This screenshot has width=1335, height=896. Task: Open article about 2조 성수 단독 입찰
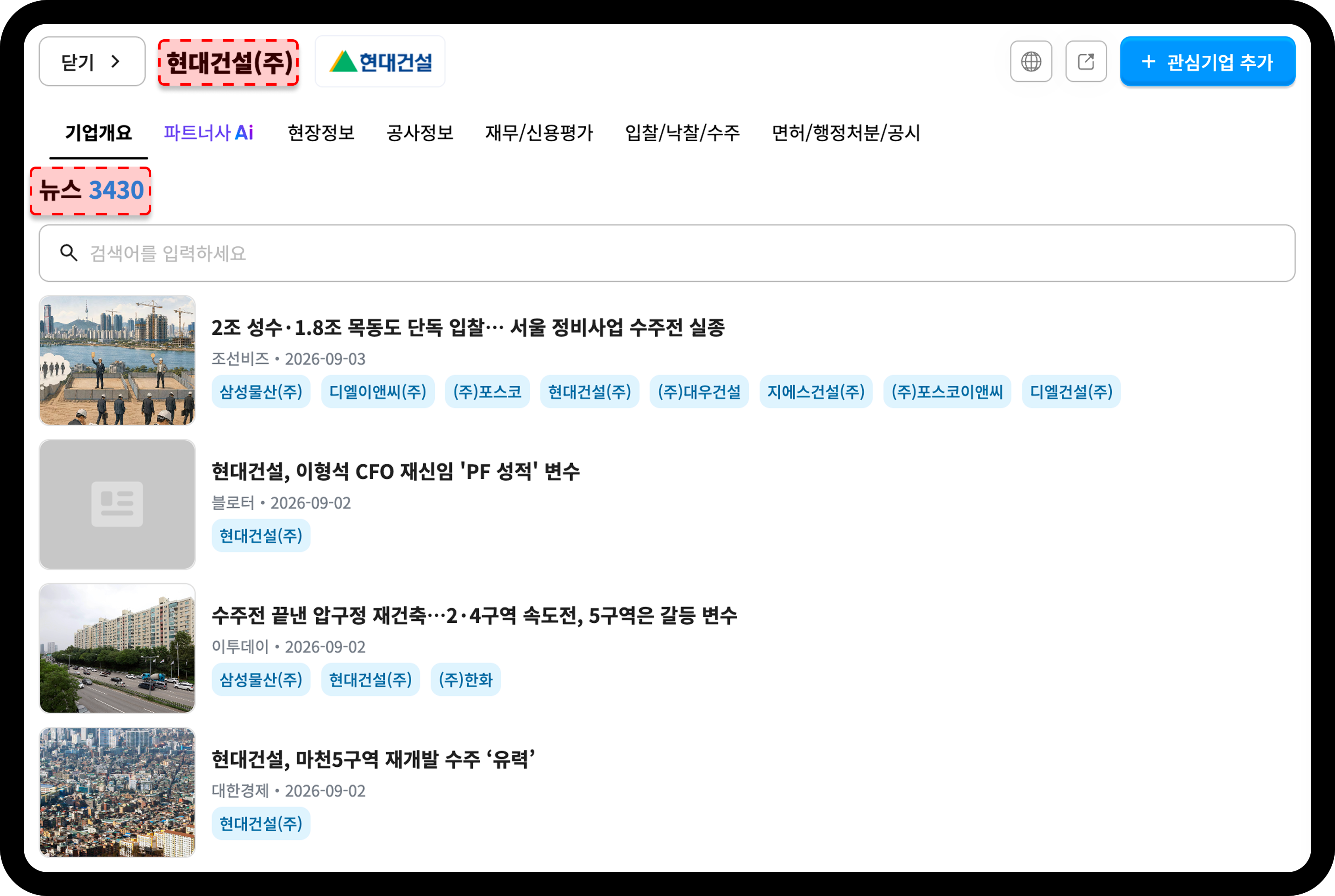pos(468,328)
